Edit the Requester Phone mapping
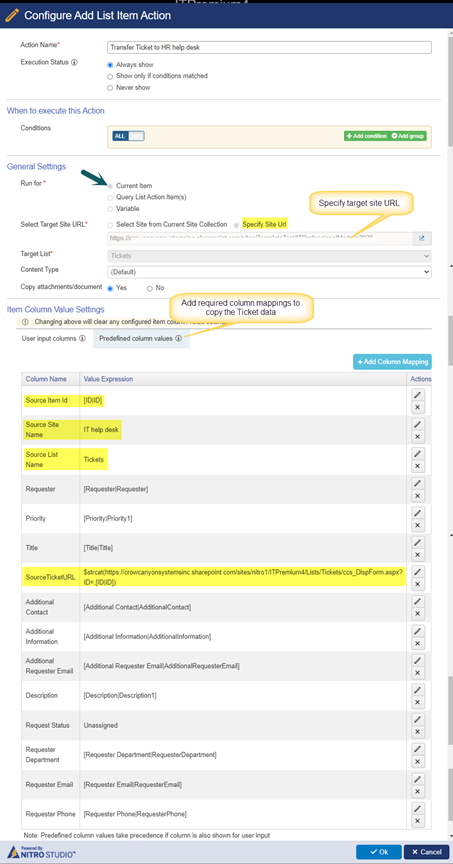 (417, 808)
